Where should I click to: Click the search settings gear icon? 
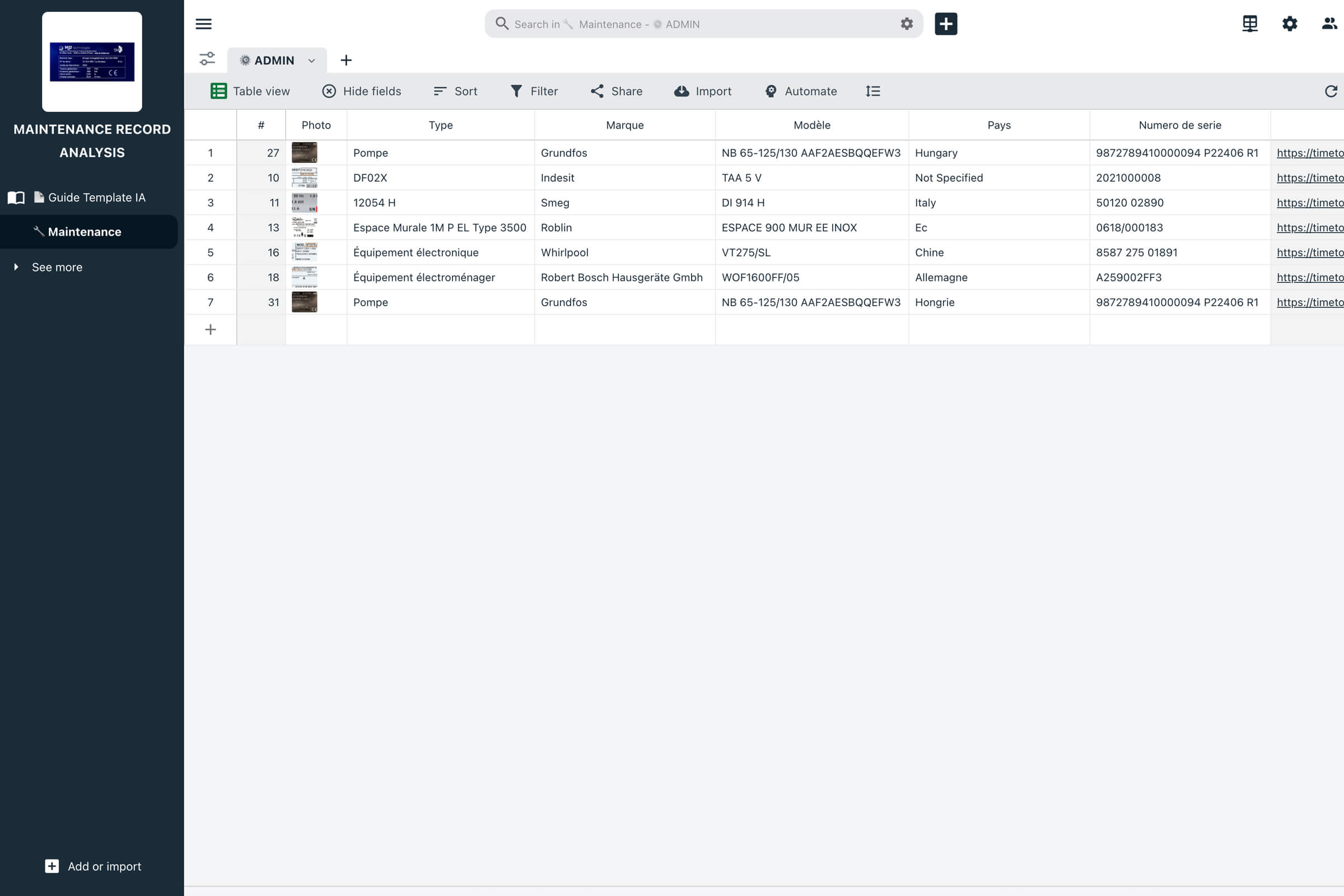click(906, 24)
